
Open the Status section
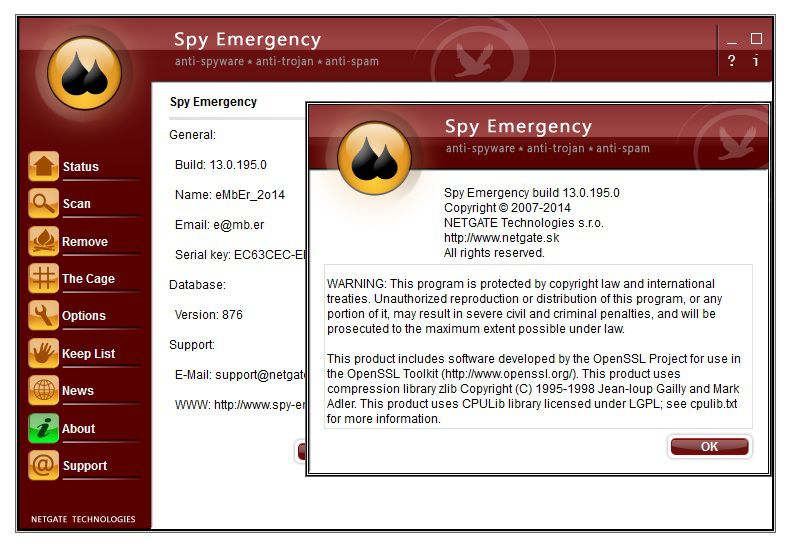click(x=81, y=167)
